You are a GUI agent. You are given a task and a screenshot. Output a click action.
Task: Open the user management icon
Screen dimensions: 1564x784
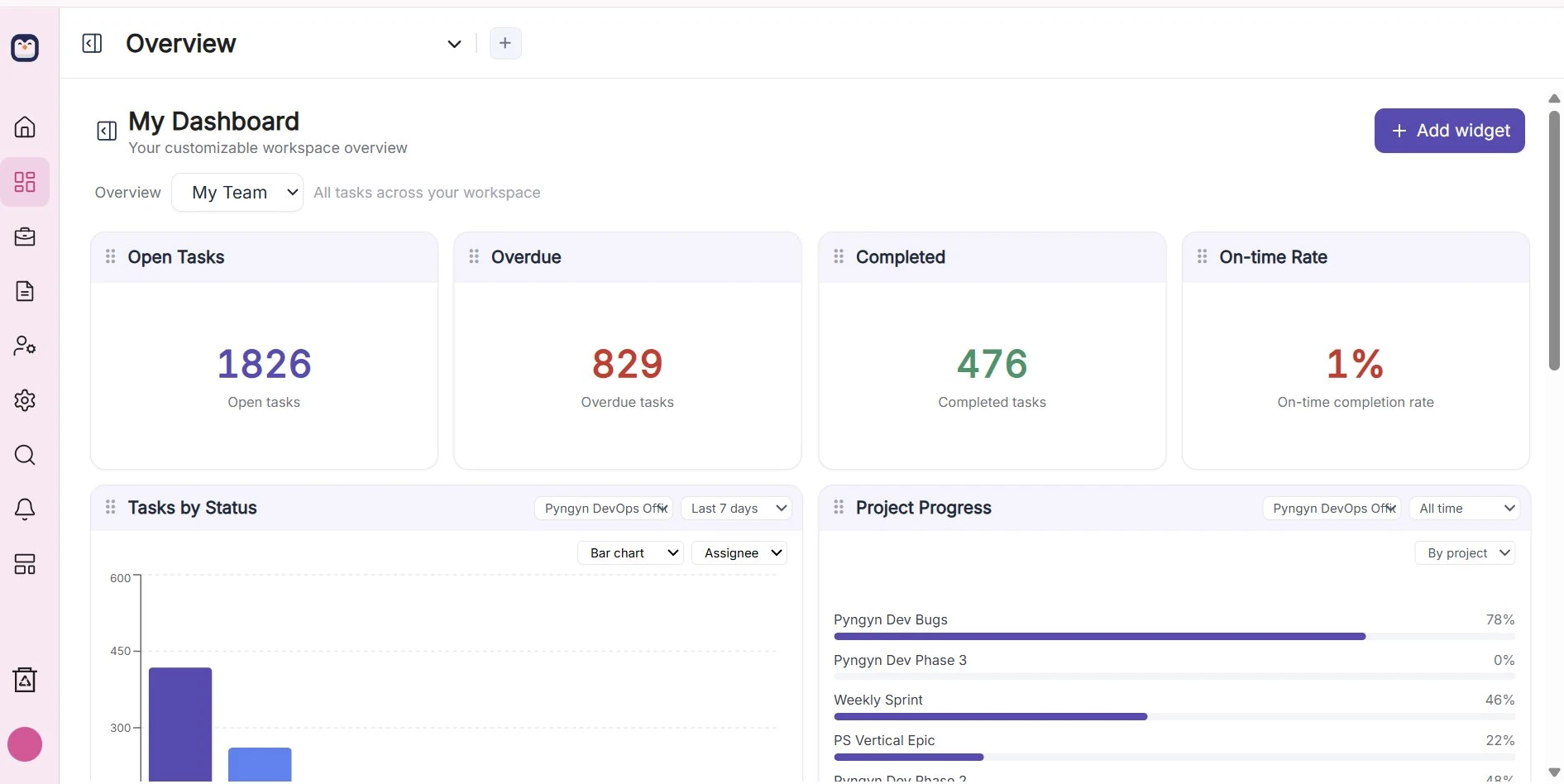(25, 346)
